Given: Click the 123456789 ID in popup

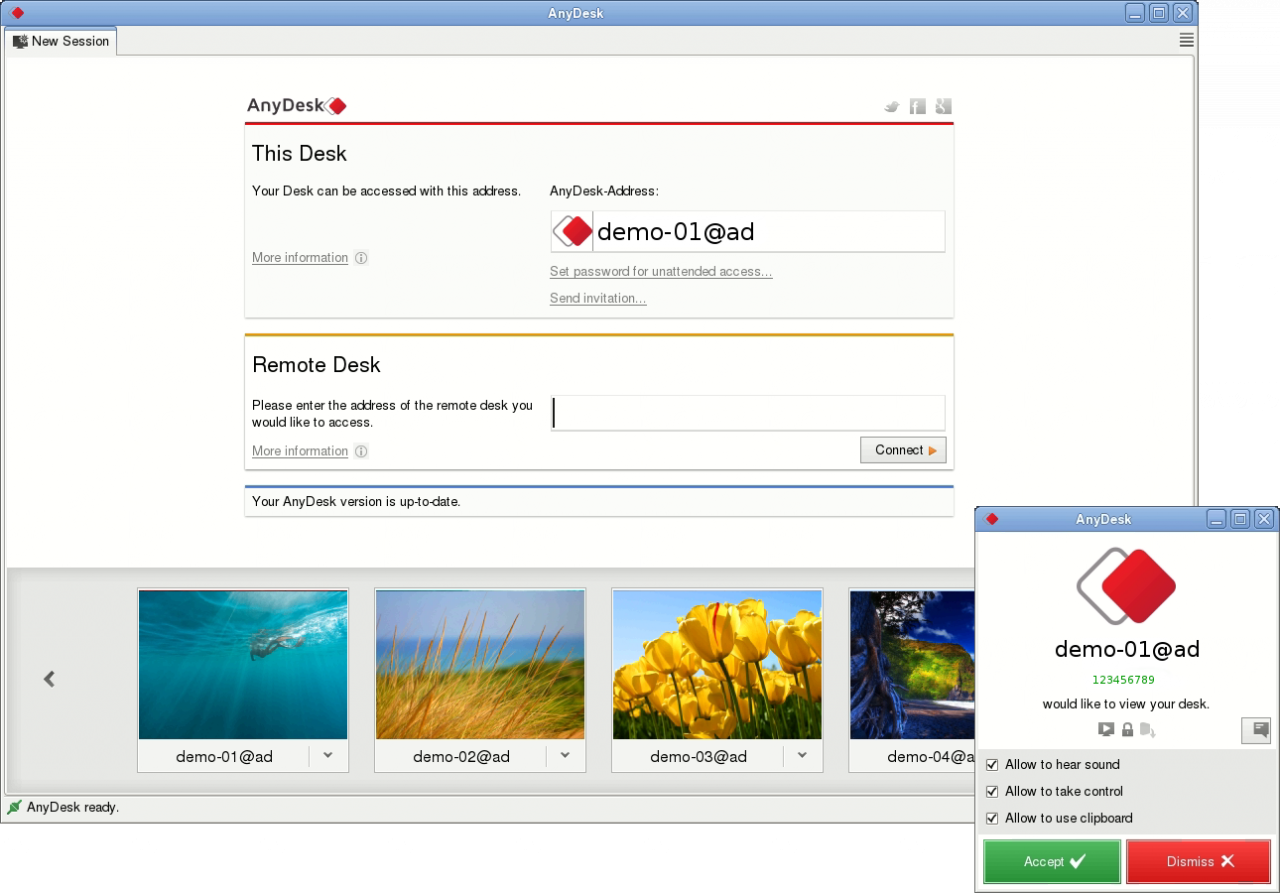Looking at the screenshot, I should click(1124, 680).
